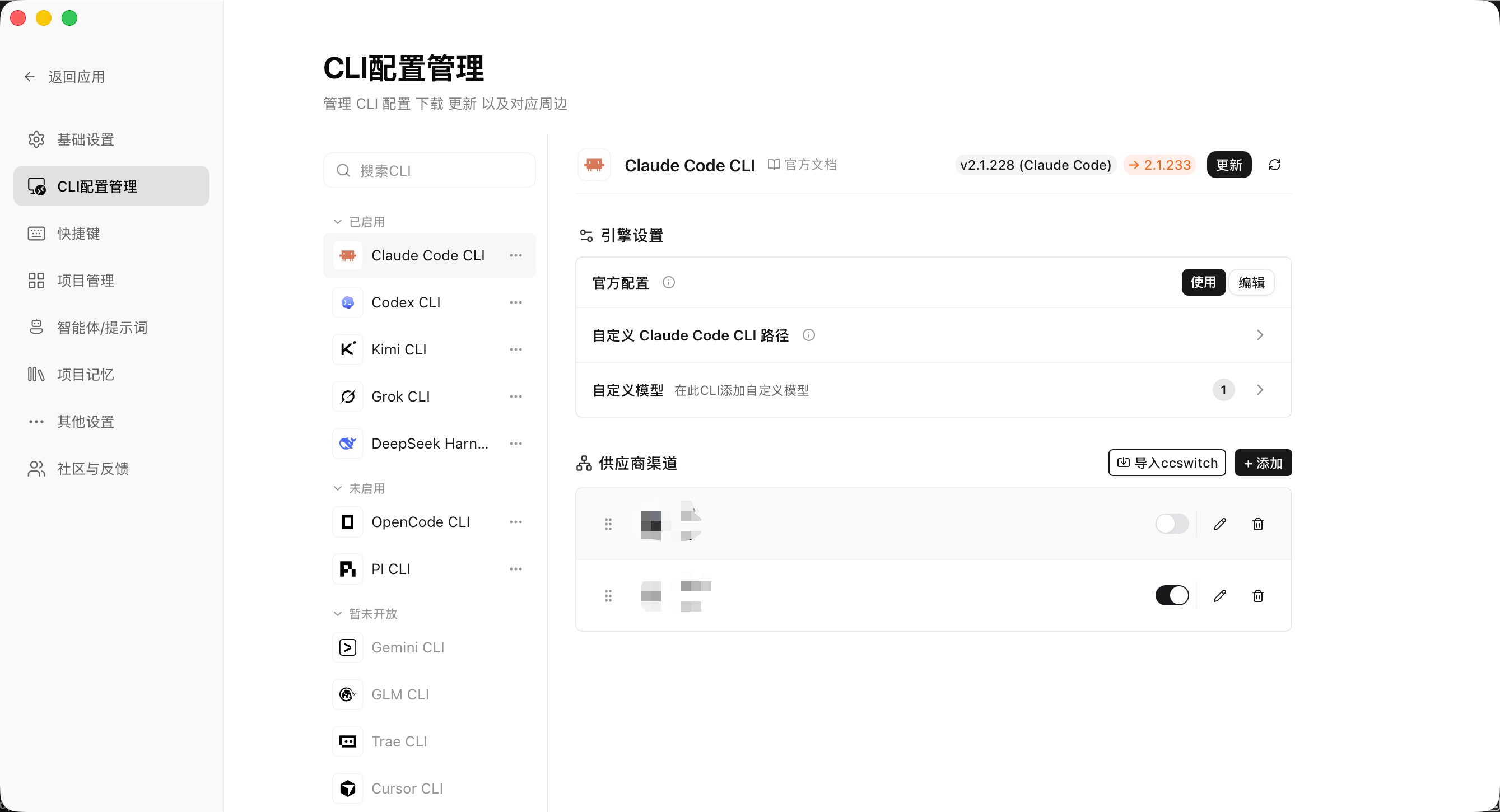Click the 编辑 button for 官方配置
Screen dimensions: 1500x812
1251,282
